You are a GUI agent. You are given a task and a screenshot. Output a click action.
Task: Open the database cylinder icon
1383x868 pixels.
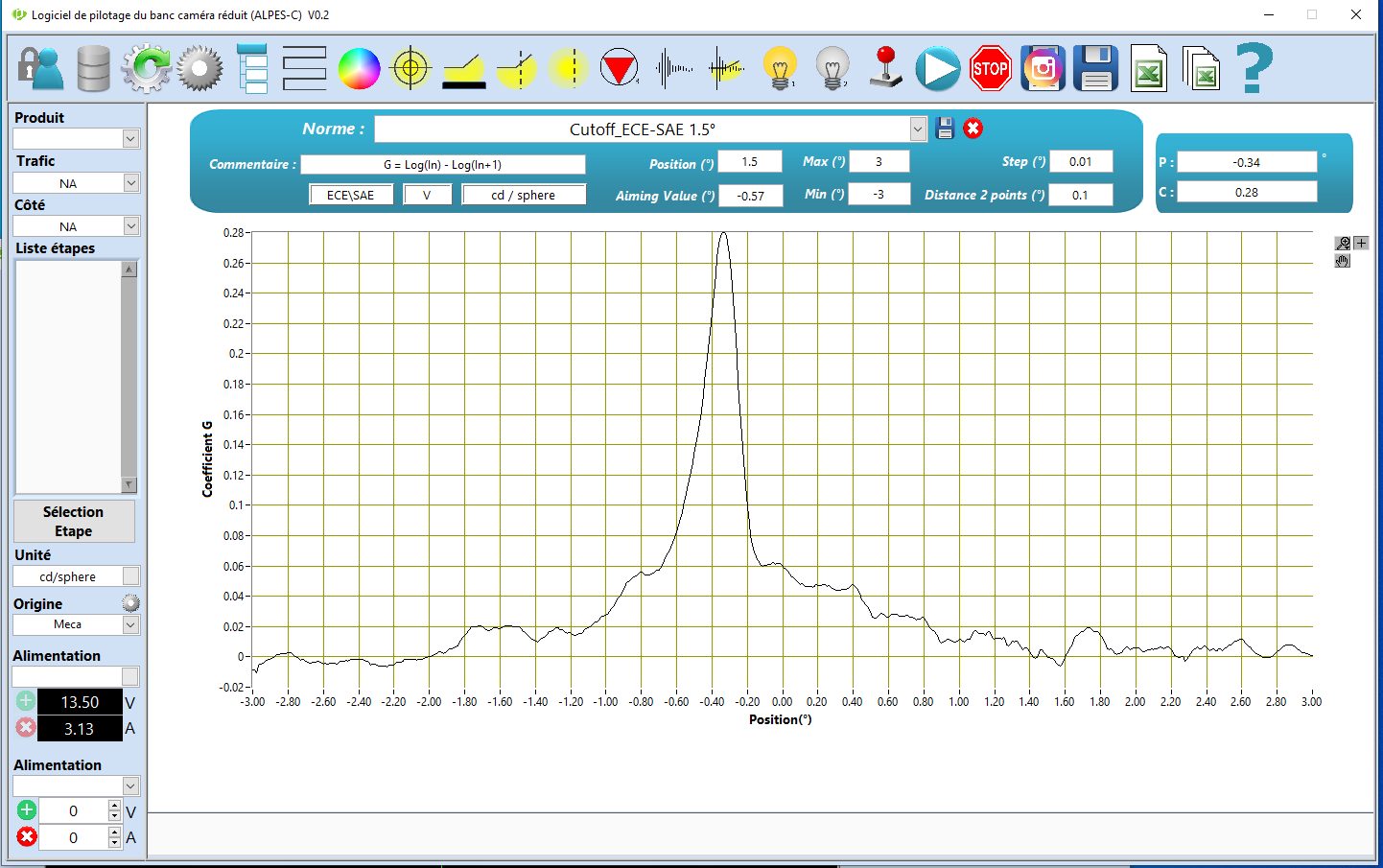click(93, 68)
